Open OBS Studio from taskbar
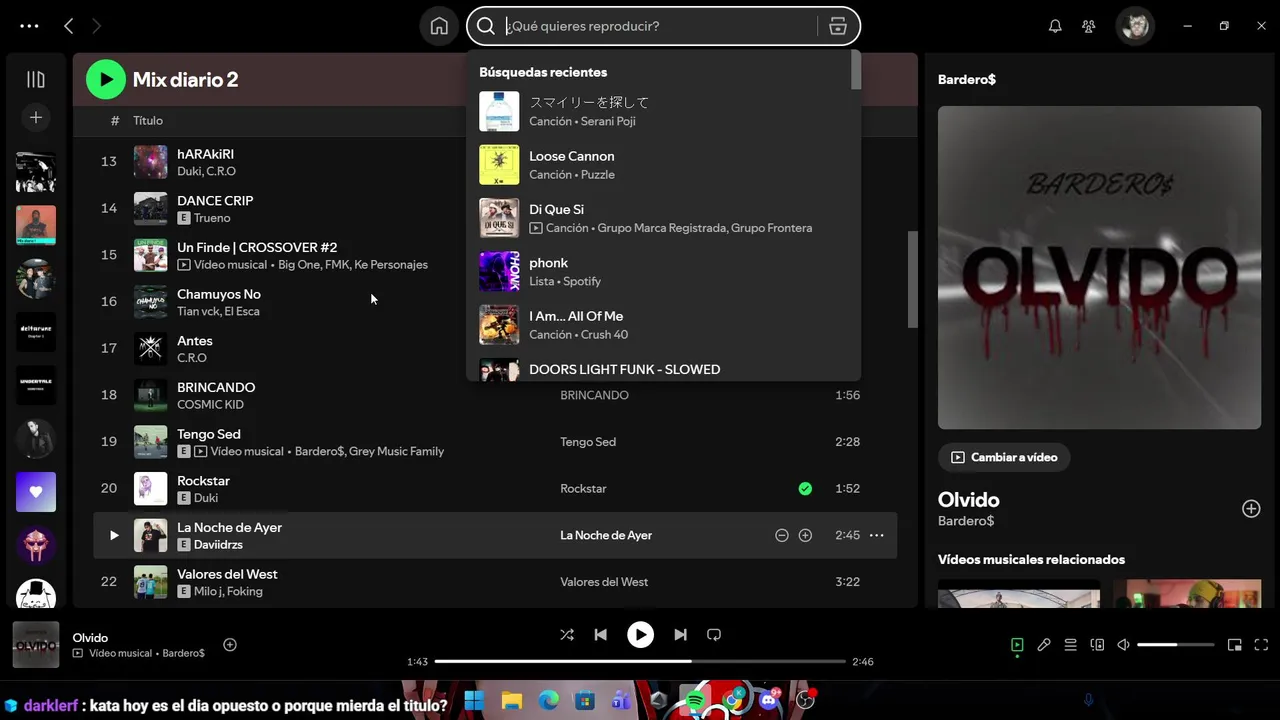The image size is (1280, 720). point(806,701)
